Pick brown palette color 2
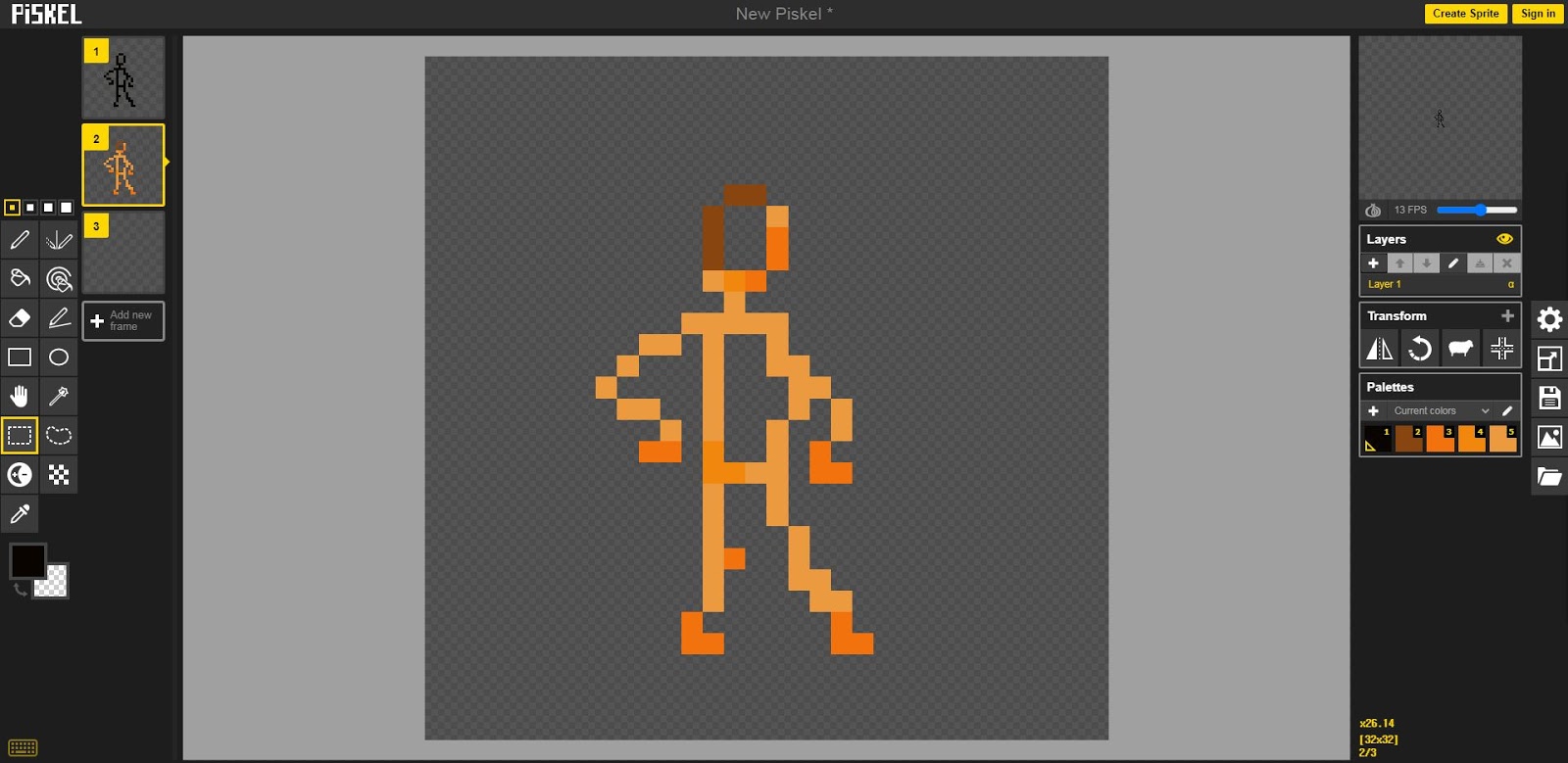The height and width of the screenshot is (763, 1568). (1409, 439)
